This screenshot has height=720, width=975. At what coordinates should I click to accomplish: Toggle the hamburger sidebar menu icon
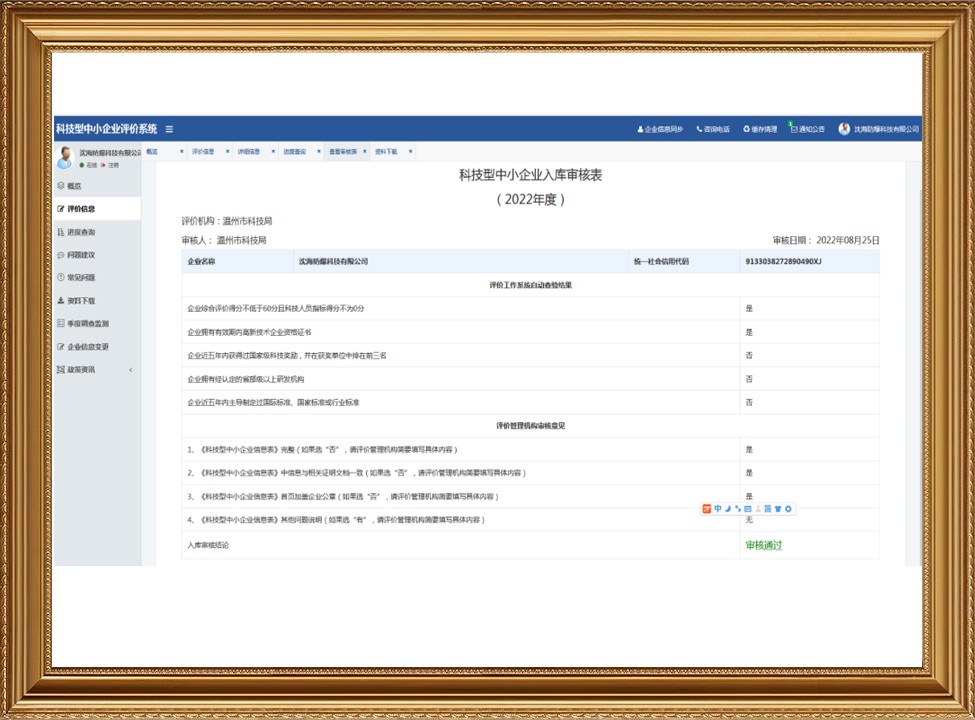point(169,129)
